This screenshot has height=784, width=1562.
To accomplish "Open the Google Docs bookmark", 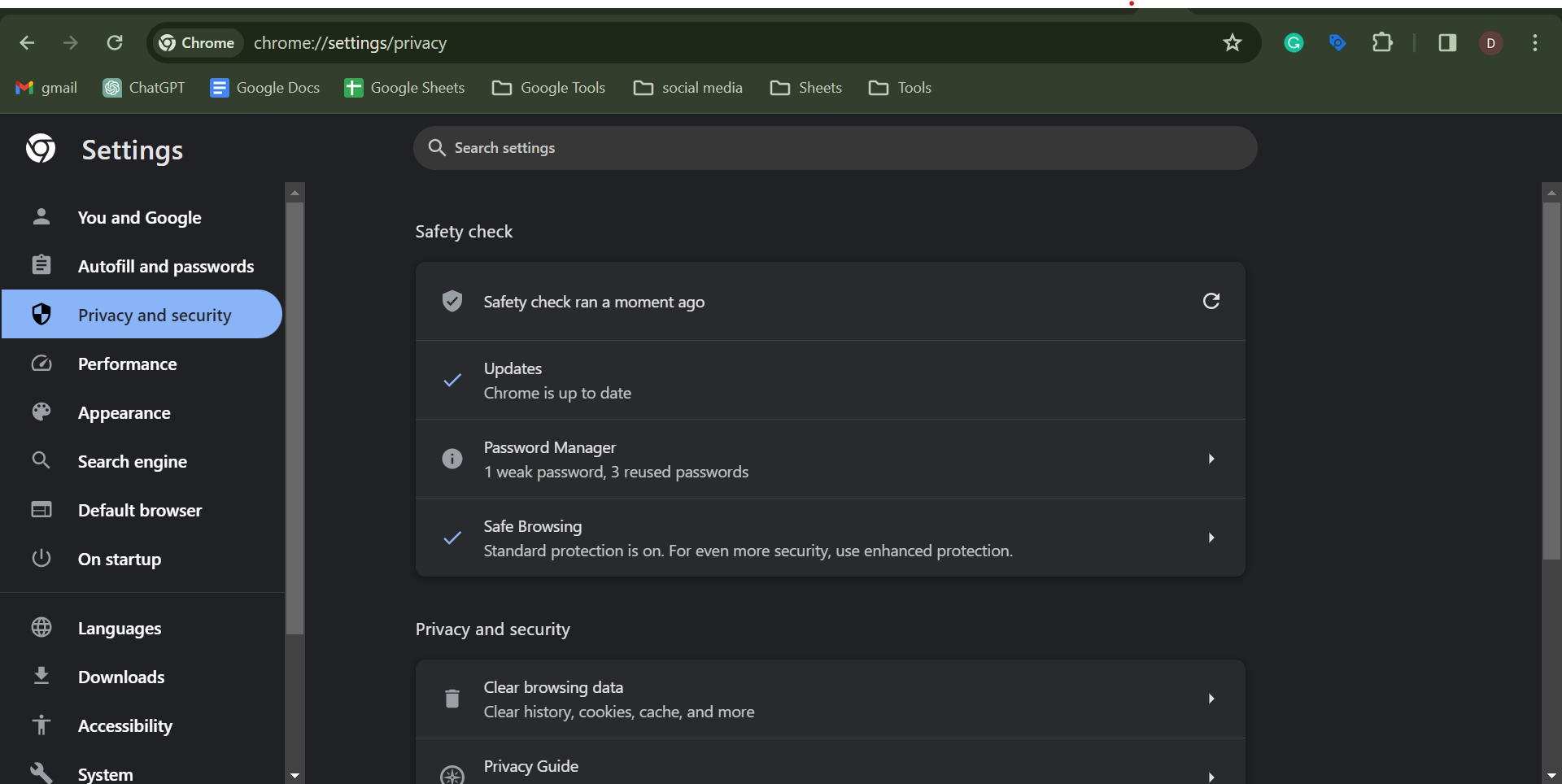I will [264, 87].
